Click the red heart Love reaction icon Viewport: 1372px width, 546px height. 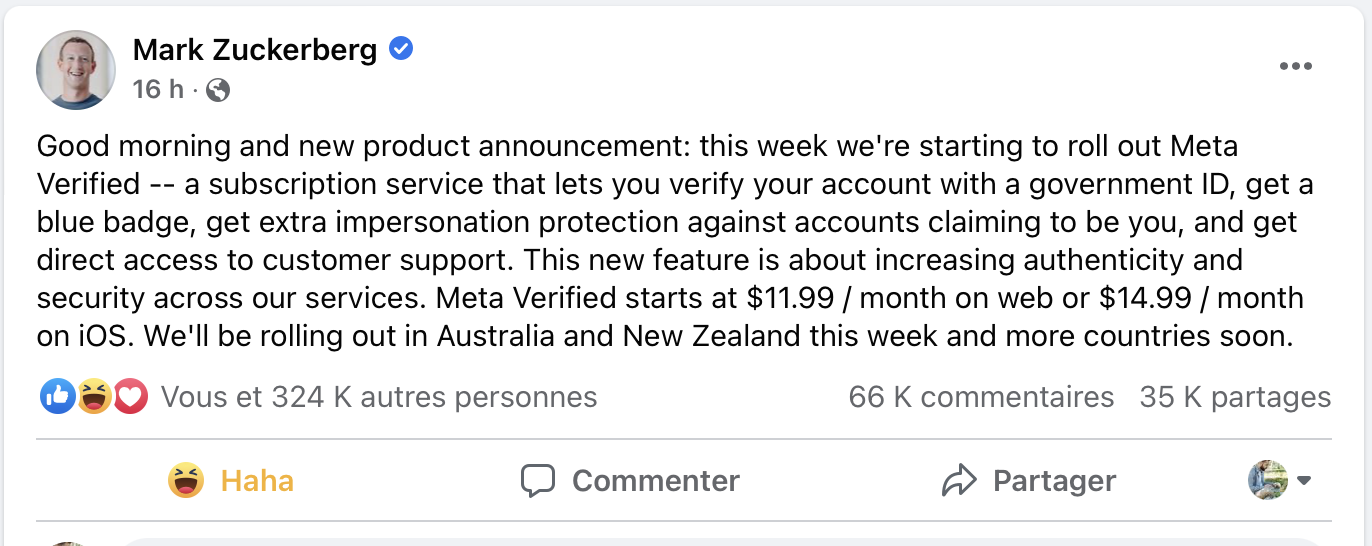(130, 397)
